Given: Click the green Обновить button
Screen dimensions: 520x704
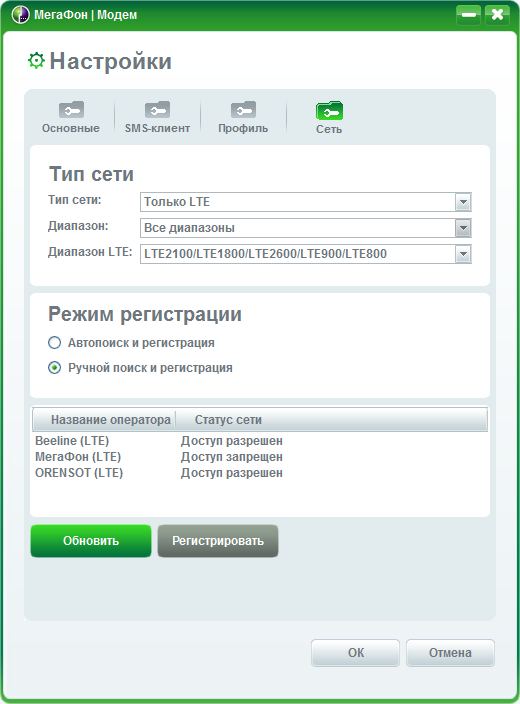Looking at the screenshot, I should point(91,541).
